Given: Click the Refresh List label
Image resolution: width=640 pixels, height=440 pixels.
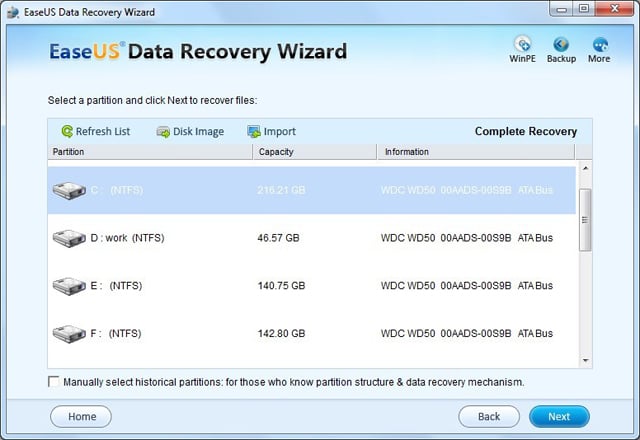Looking at the screenshot, I should point(103,131).
